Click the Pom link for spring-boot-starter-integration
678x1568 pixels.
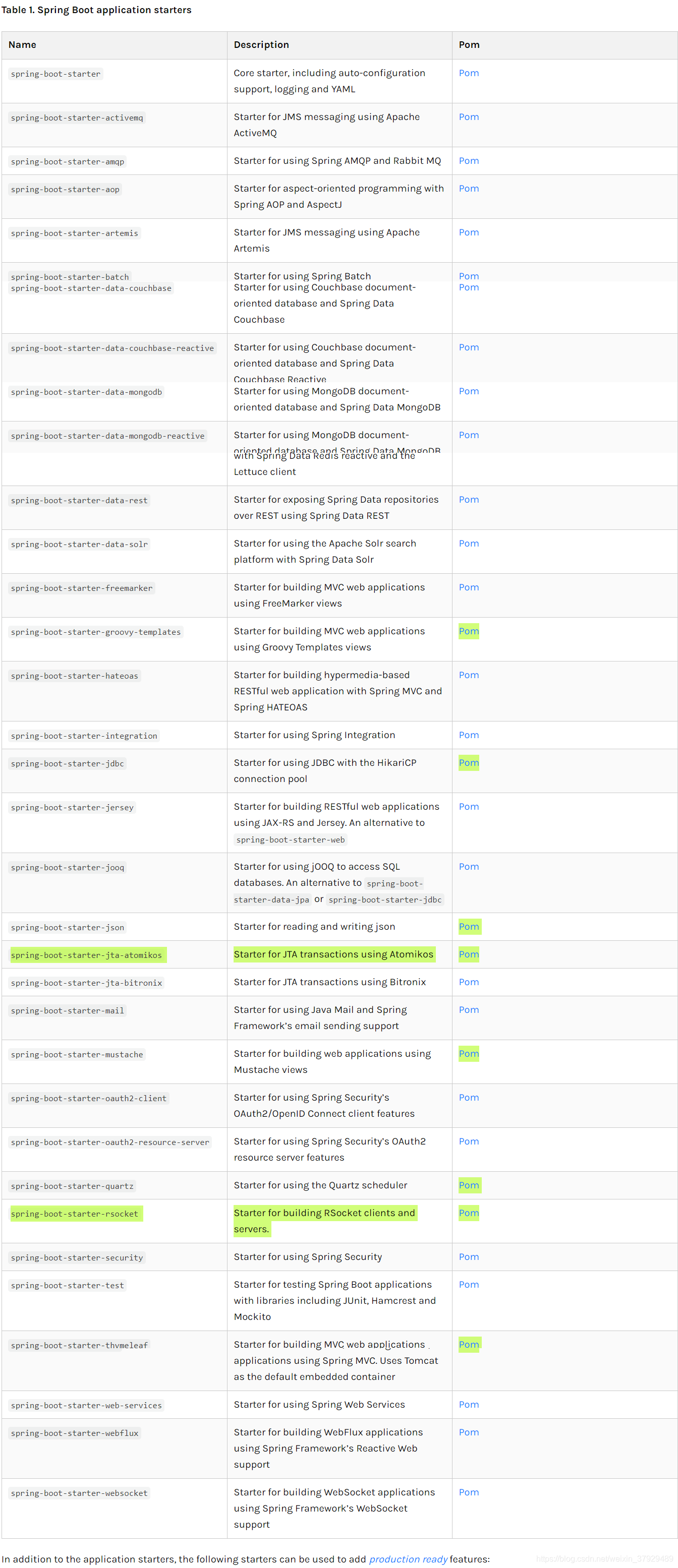tap(469, 735)
